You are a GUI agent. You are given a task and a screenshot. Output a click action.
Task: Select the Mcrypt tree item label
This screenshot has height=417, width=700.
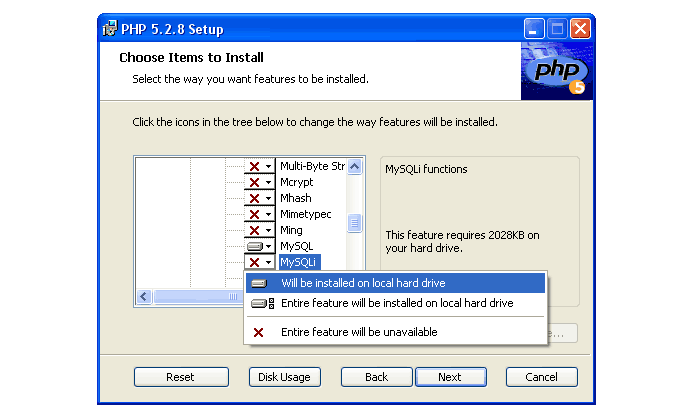(x=296, y=182)
